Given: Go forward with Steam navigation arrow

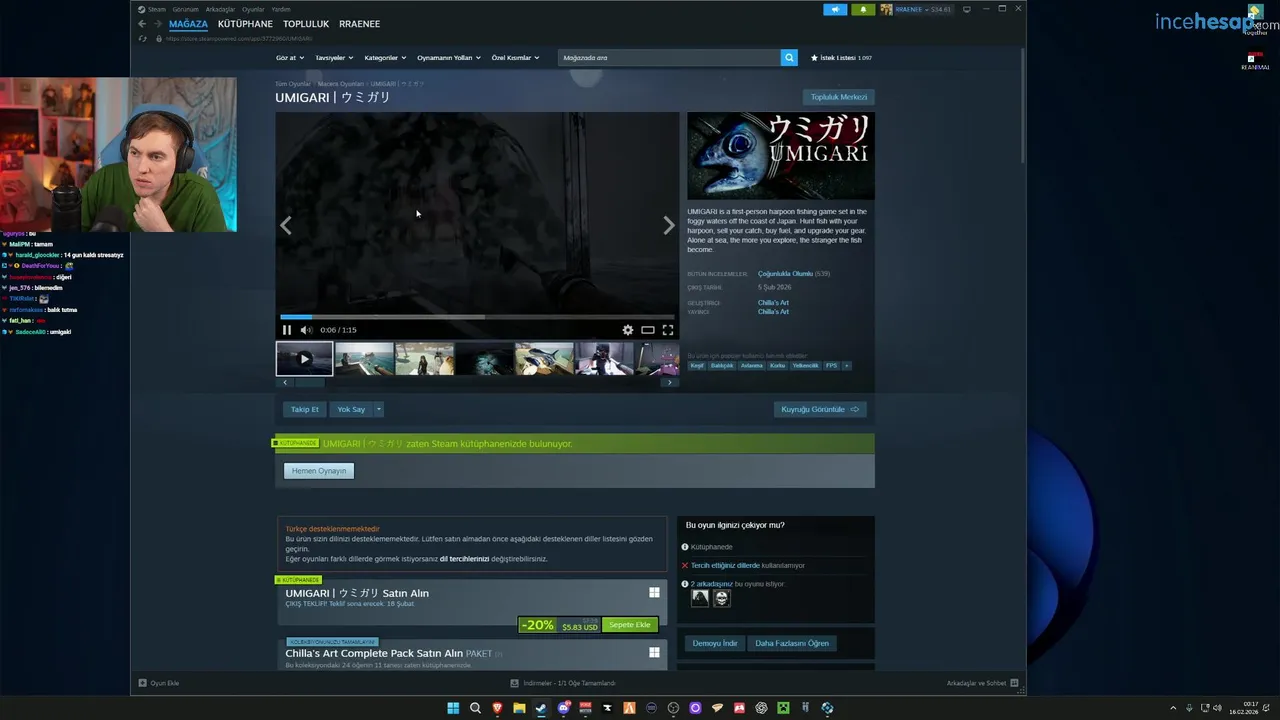Looking at the screenshot, I should 158,24.
